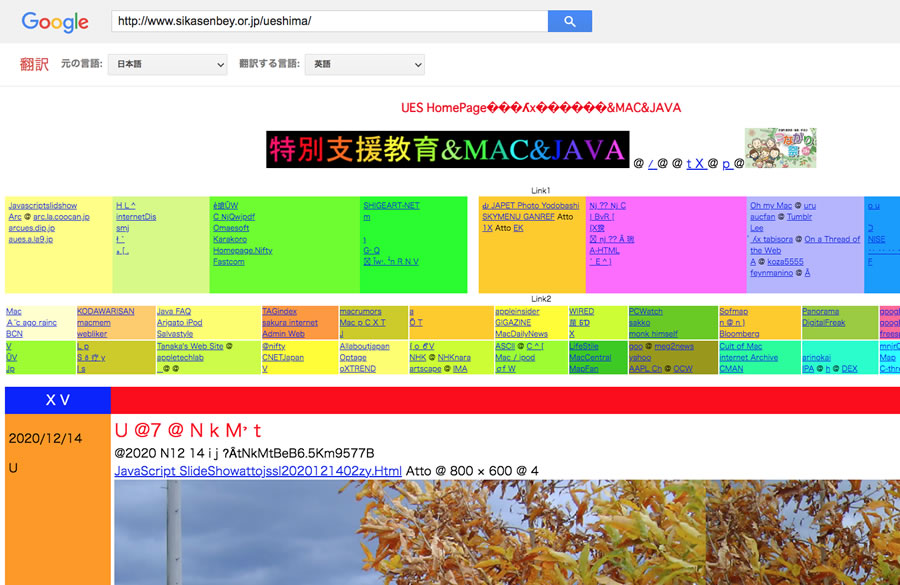The image size is (900, 585).
Task: Open the Optage link
Action: tap(353, 357)
